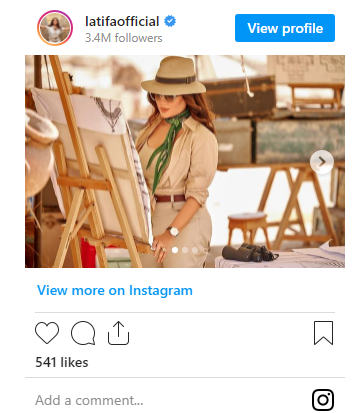
Task: Open the latifaofficial profile picture avatar
Action: [x=55, y=28]
